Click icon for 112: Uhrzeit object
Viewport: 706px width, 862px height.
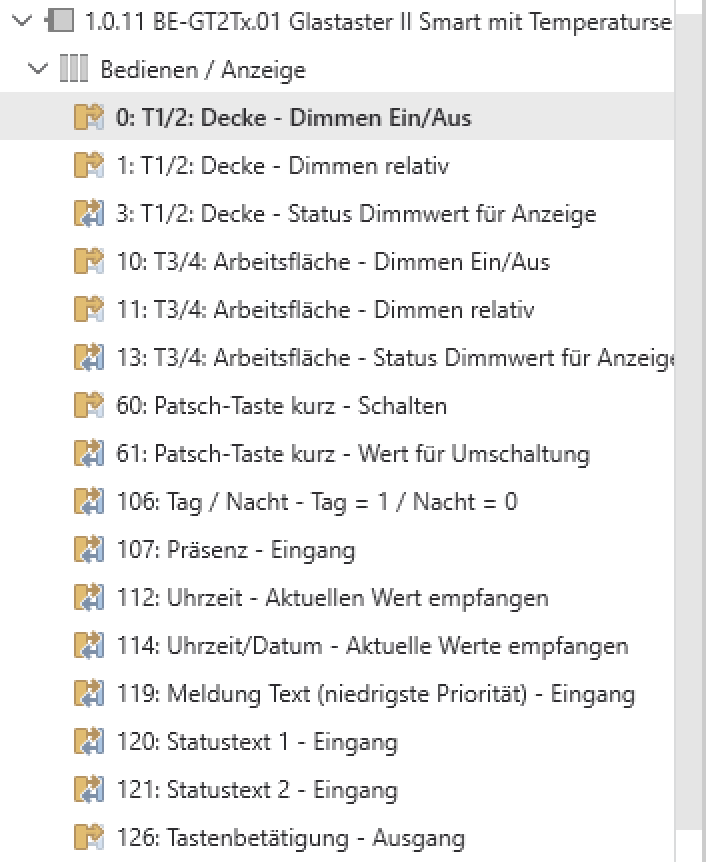coord(89,598)
